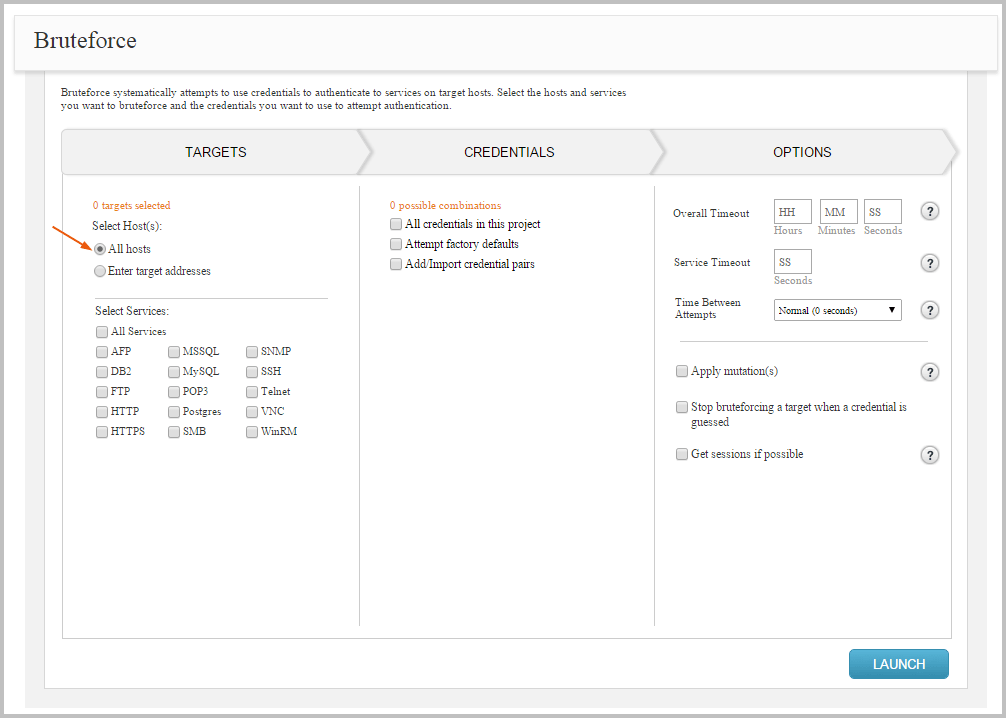Viewport: 1006px width, 718px height.
Task: Click the help icon beside Overall Timeout
Action: tap(930, 212)
